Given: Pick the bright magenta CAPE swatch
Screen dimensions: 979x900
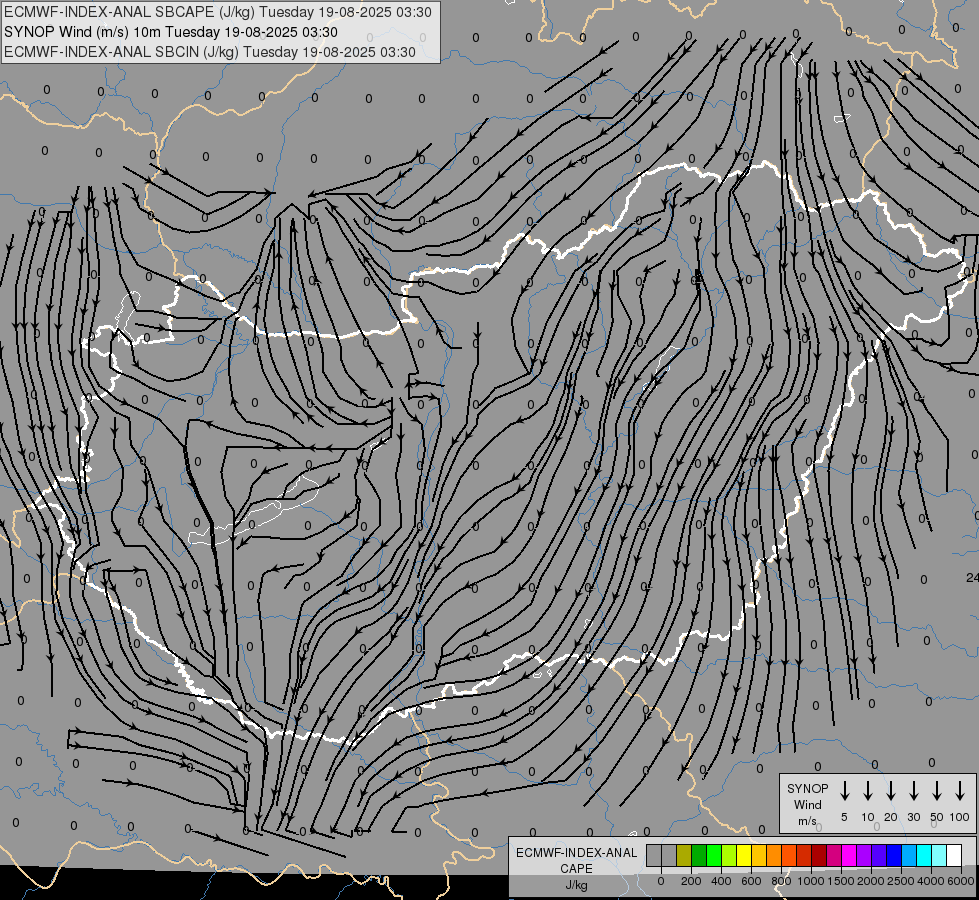Looking at the screenshot, I should point(849,855).
